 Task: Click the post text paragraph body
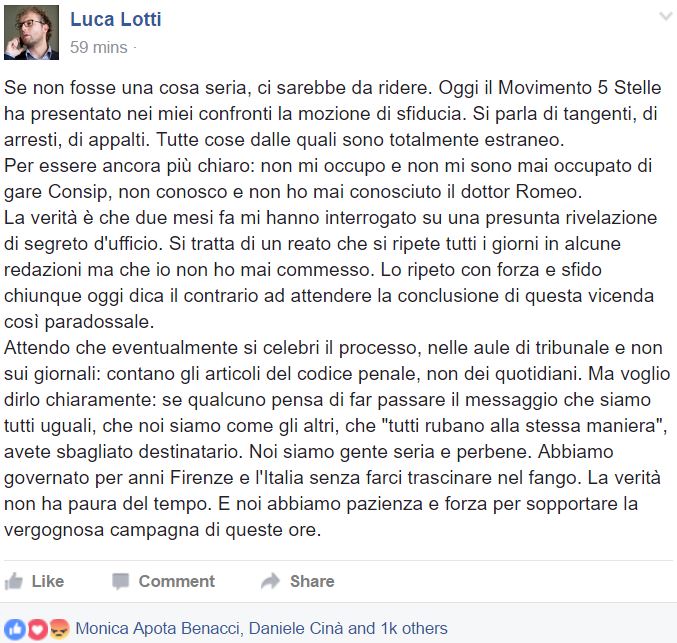point(337,309)
